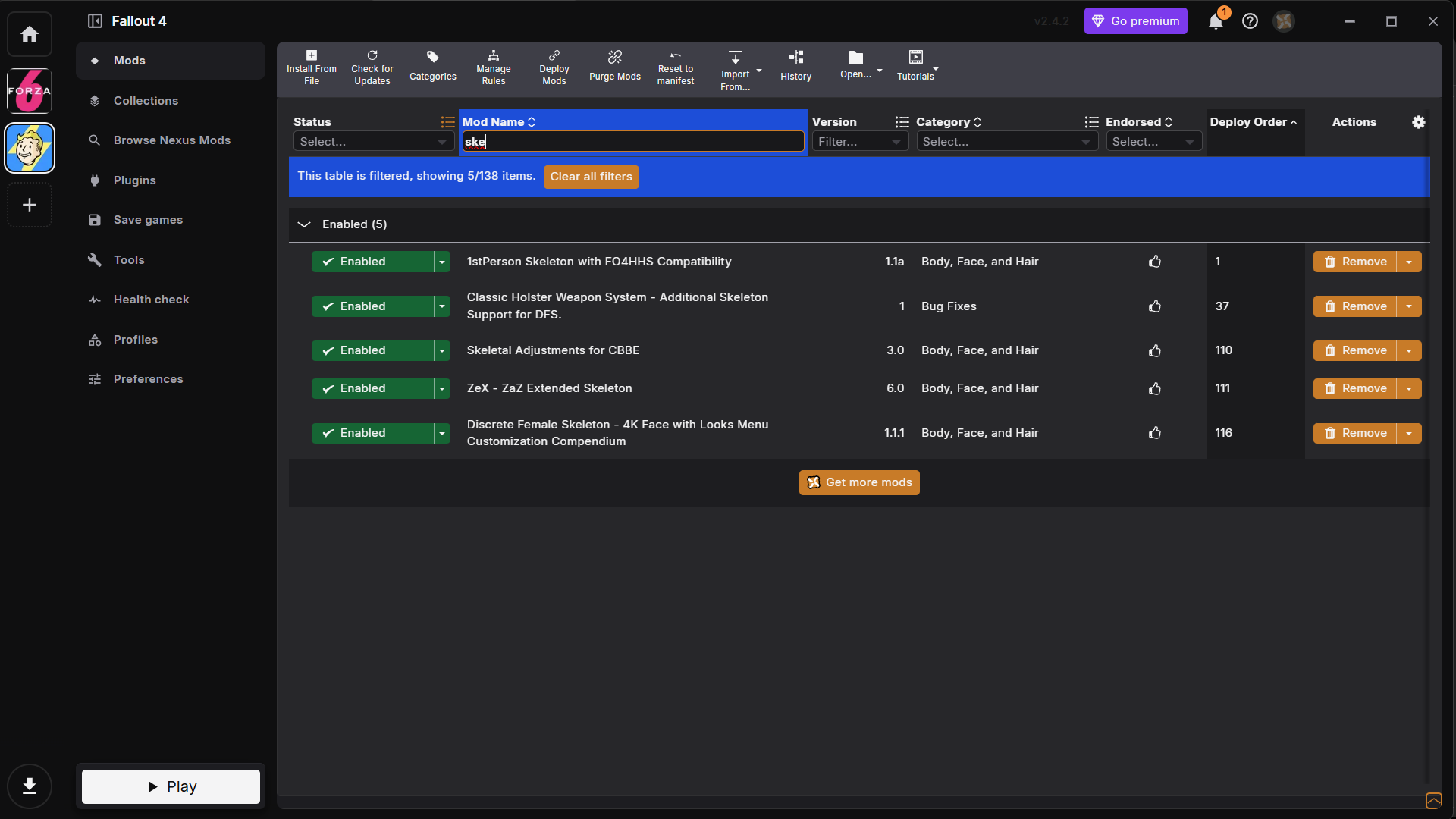Deploy Mods from the toolbar
The height and width of the screenshot is (819, 1456).
pyautogui.click(x=554, y=68)
